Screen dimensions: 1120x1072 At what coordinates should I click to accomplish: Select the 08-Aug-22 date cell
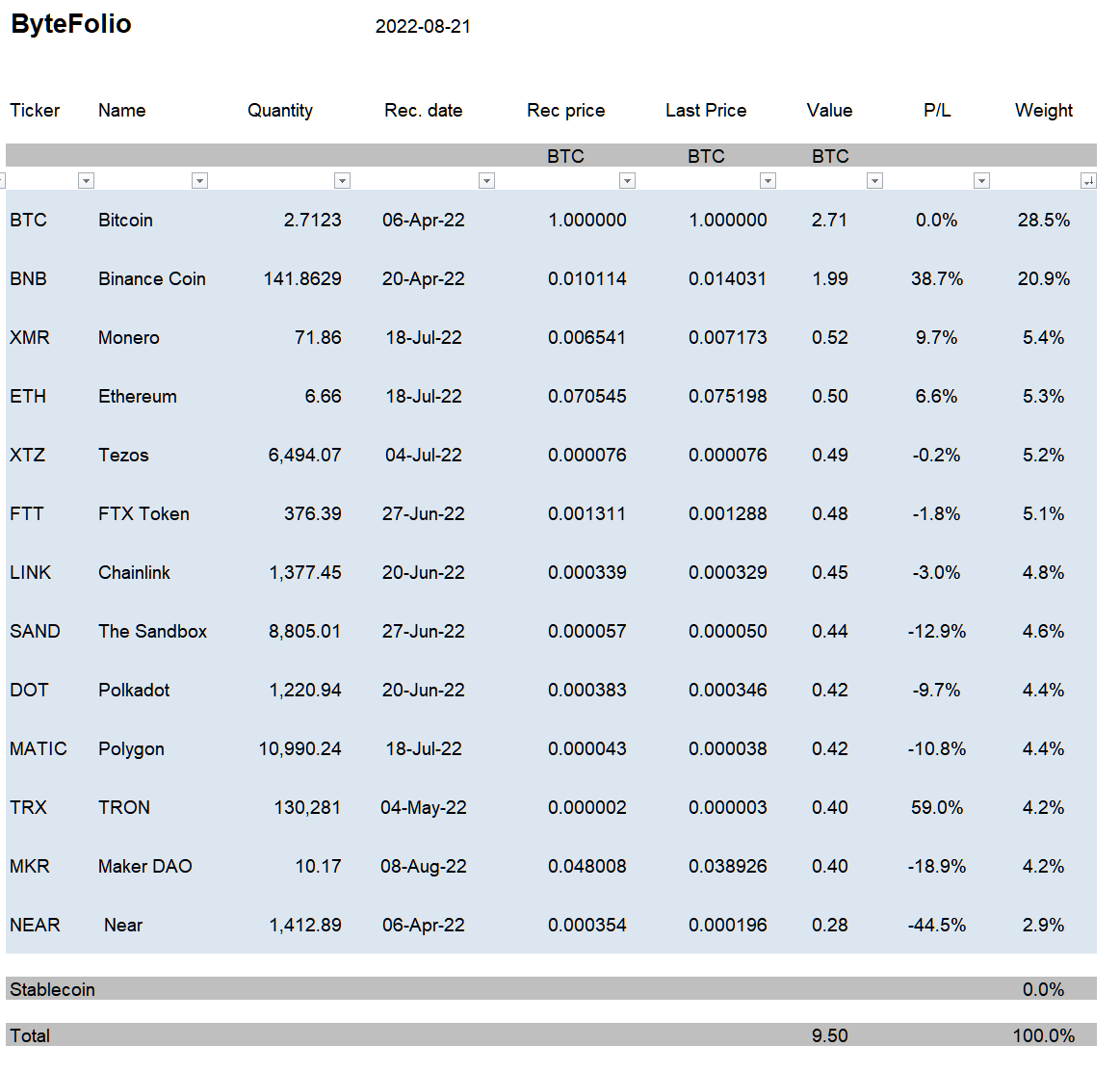(x=424, y=867)
